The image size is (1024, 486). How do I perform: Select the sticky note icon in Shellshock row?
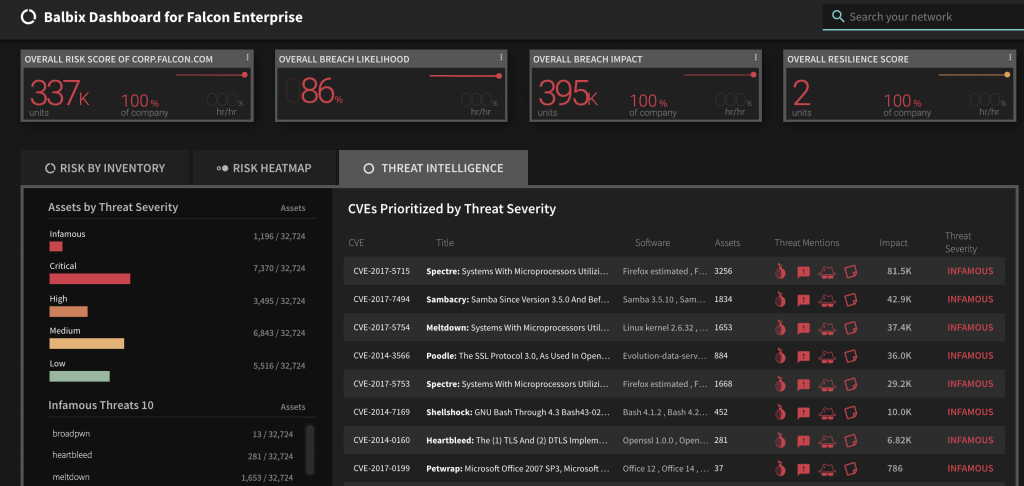pos(850,412)
